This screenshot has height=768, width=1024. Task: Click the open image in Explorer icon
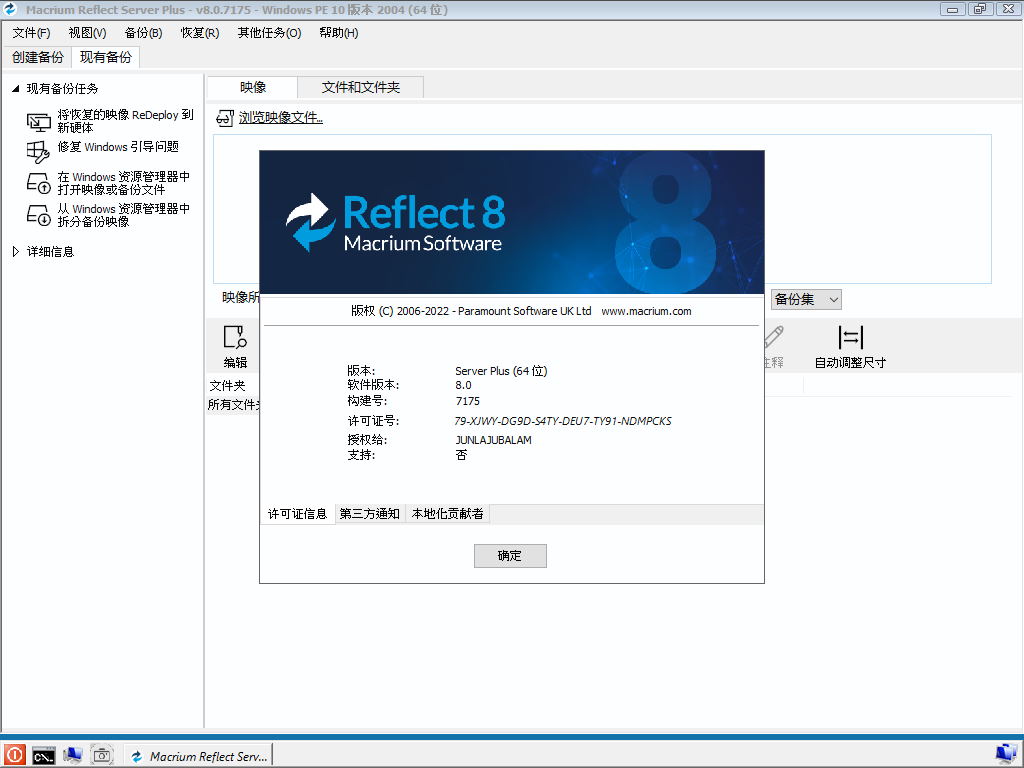pos(38,183)
